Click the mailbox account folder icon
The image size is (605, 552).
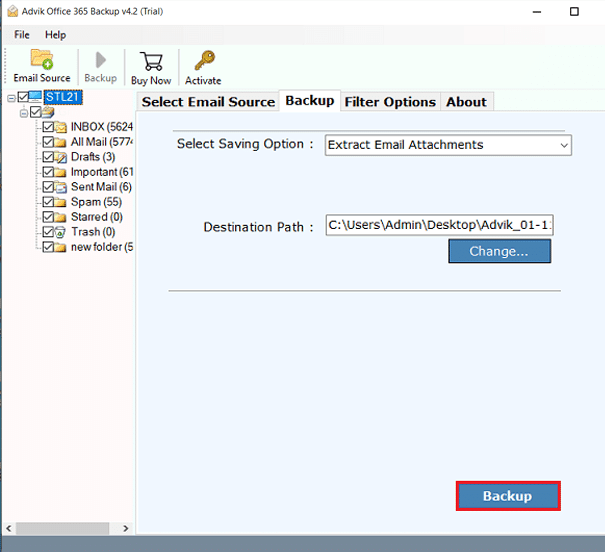(x=48, y=112)
